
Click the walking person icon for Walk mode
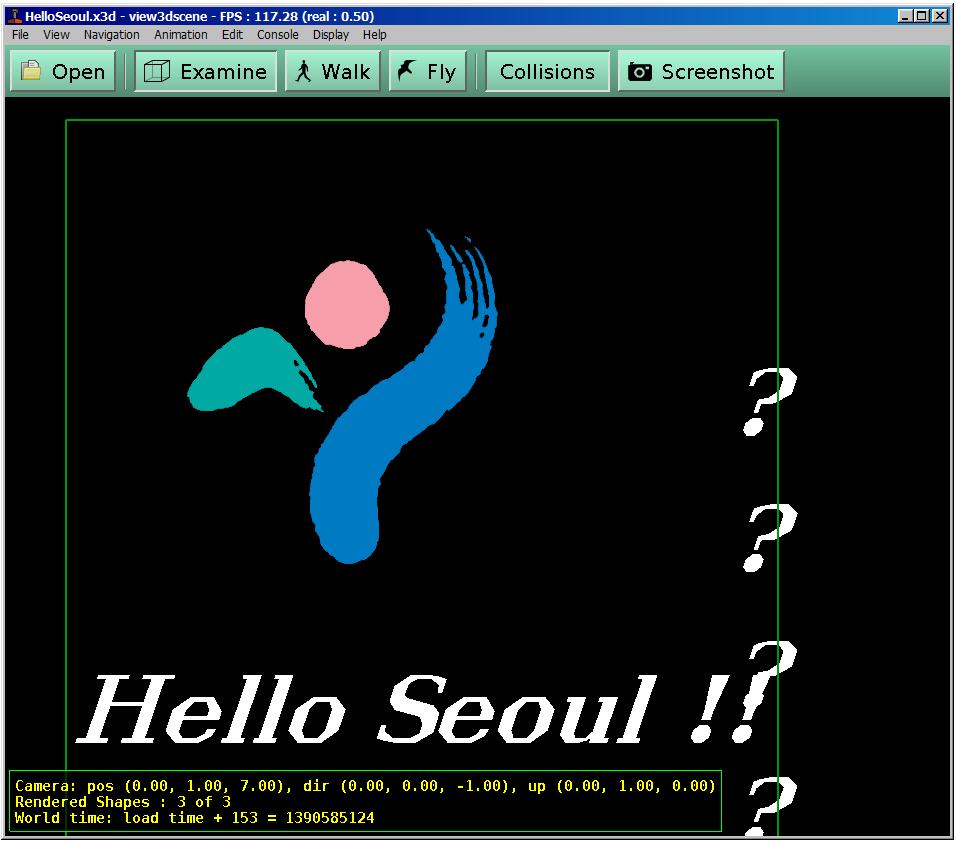tap(304, 72)
